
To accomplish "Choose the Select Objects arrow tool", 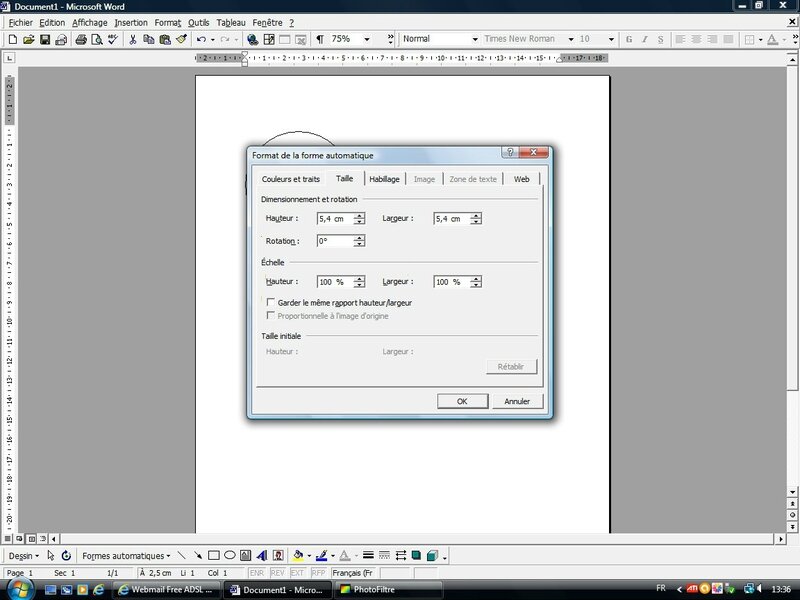I will coord(51,555).
